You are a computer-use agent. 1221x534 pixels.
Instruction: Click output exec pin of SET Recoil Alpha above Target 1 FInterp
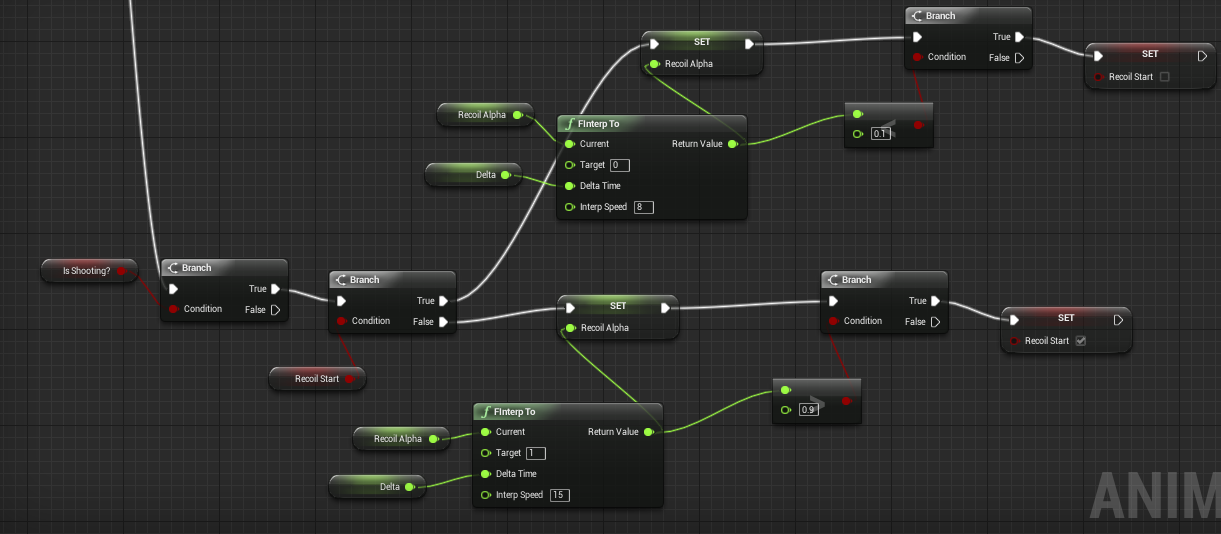[x=666, y=307]
